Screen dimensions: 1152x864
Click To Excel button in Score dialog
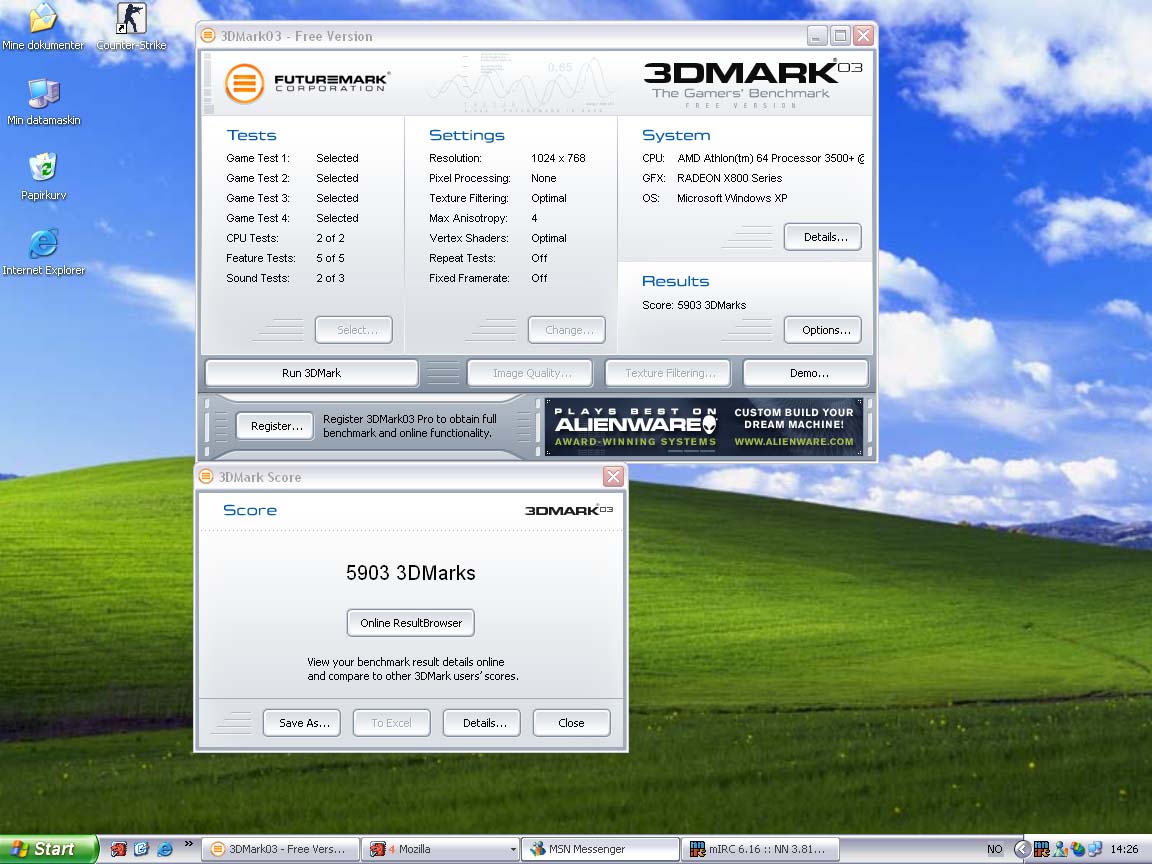pyautogui.click(x=392, y=722)
